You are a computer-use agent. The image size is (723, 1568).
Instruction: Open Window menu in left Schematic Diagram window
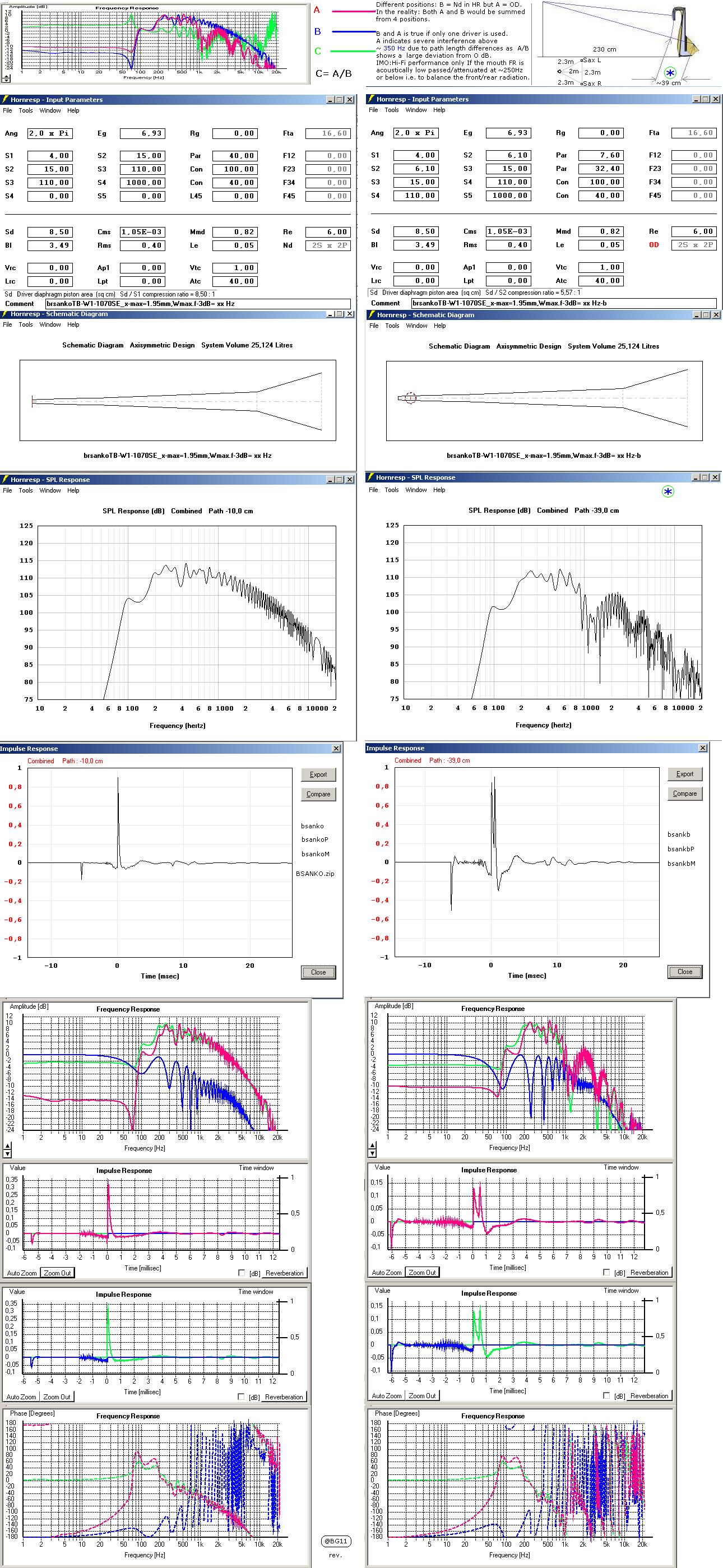tap(50, 325)
